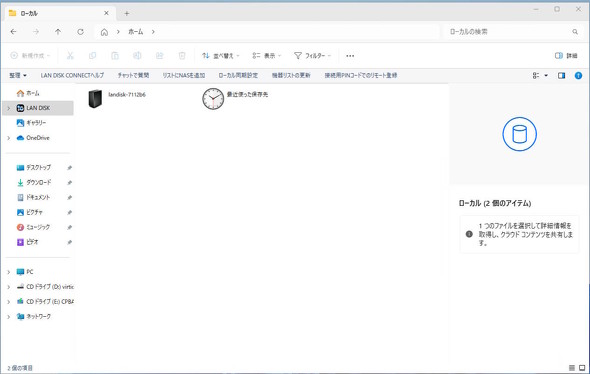Click リストにNASを追加 button
590x374 pixels.
[x=184, y=76]
